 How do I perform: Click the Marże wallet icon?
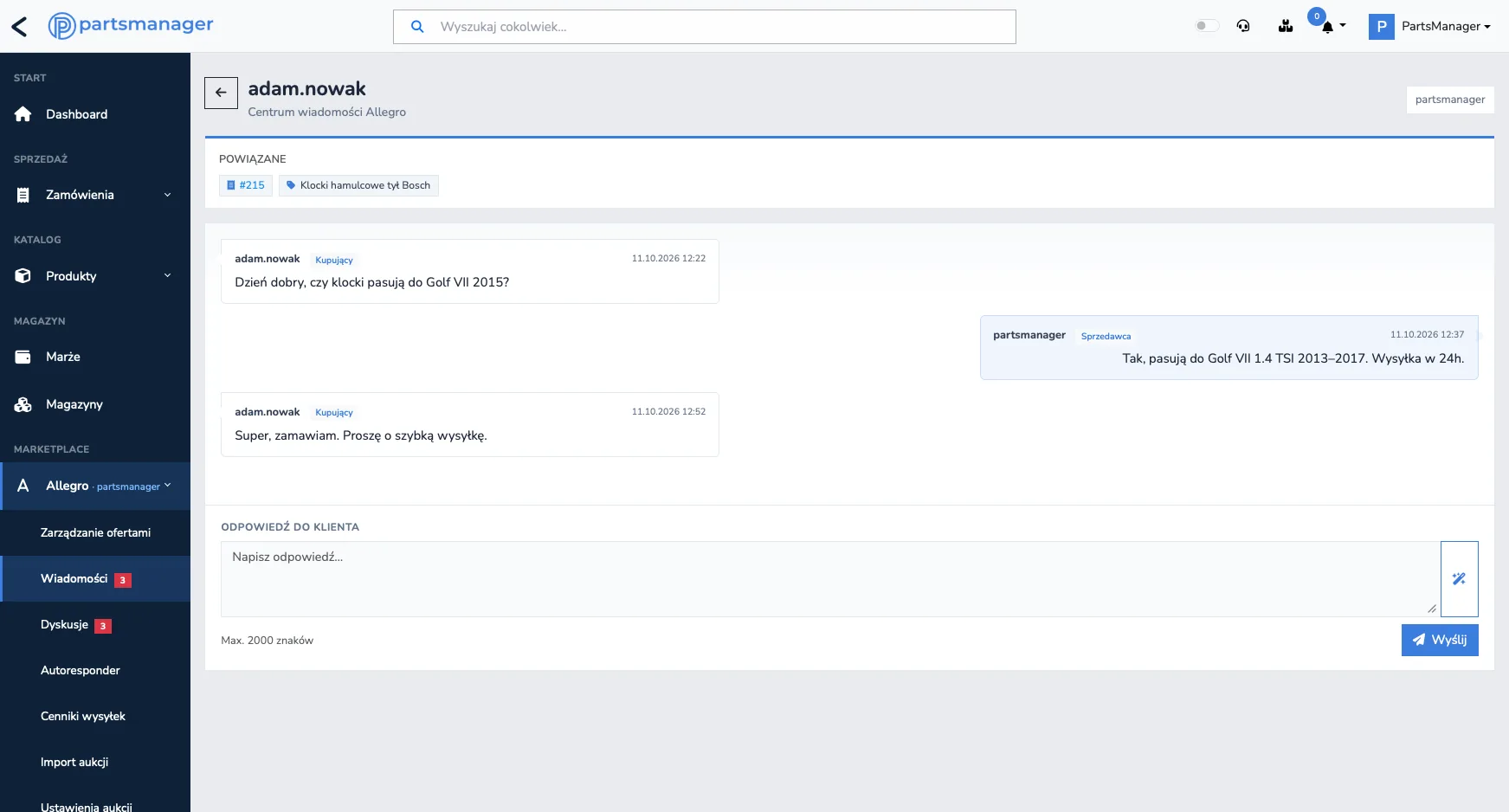click(23, 357)
